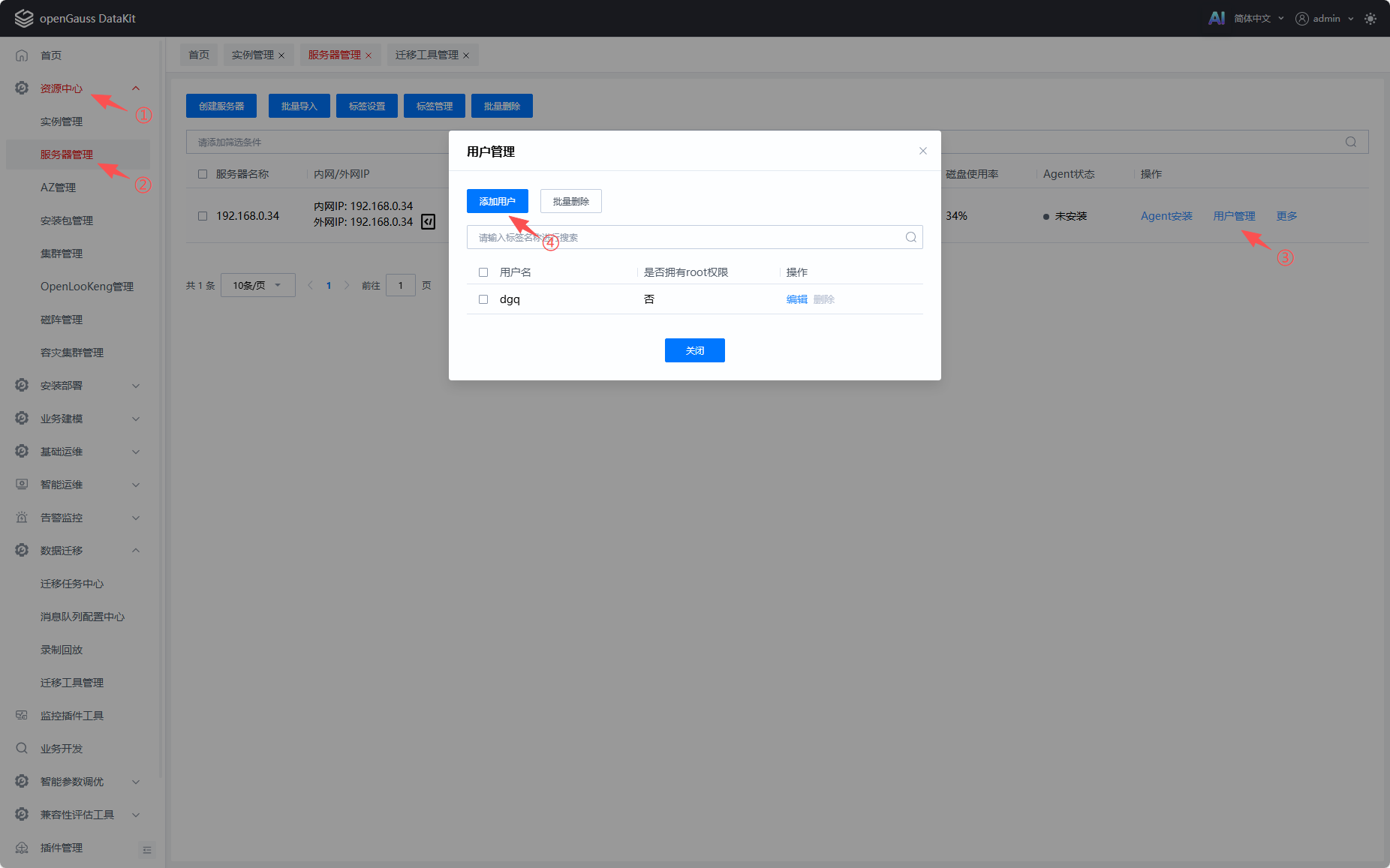Open the 简体中文 language dropdown
Viewport: 1390px width, 868px height.
pos(1258,19)
